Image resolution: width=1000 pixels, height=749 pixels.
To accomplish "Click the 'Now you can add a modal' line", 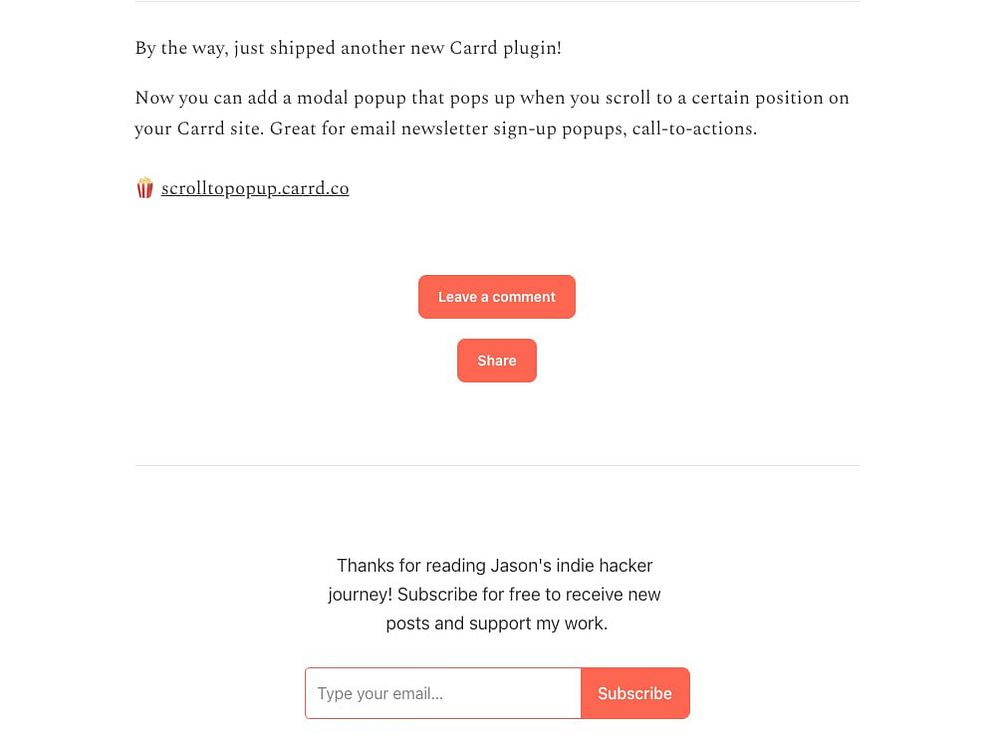I will pyautogui.click(x=492, y=98).
